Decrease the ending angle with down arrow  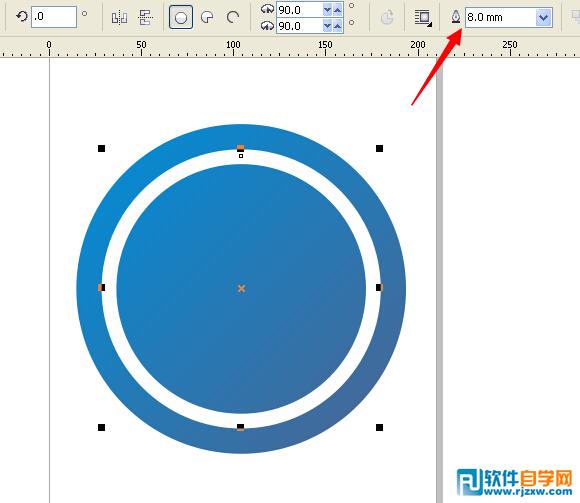(327, 26)
